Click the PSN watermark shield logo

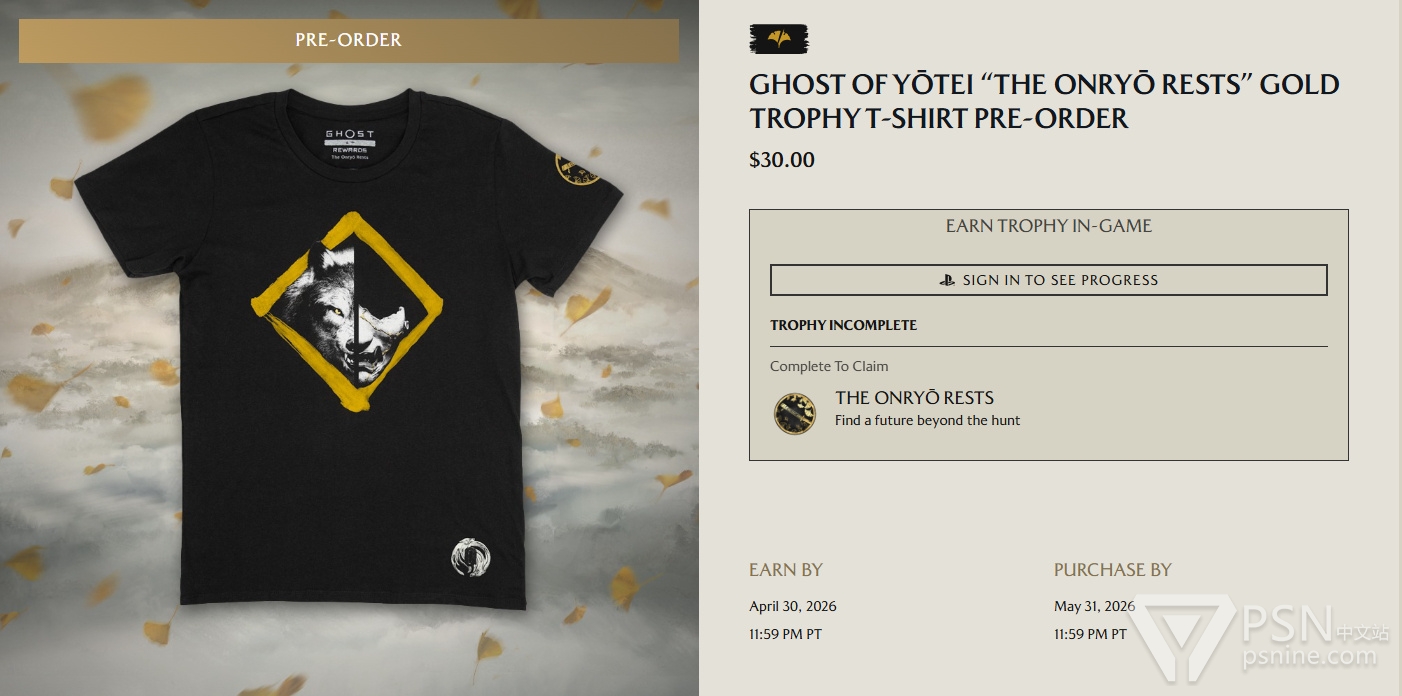tap(1184, 636)
